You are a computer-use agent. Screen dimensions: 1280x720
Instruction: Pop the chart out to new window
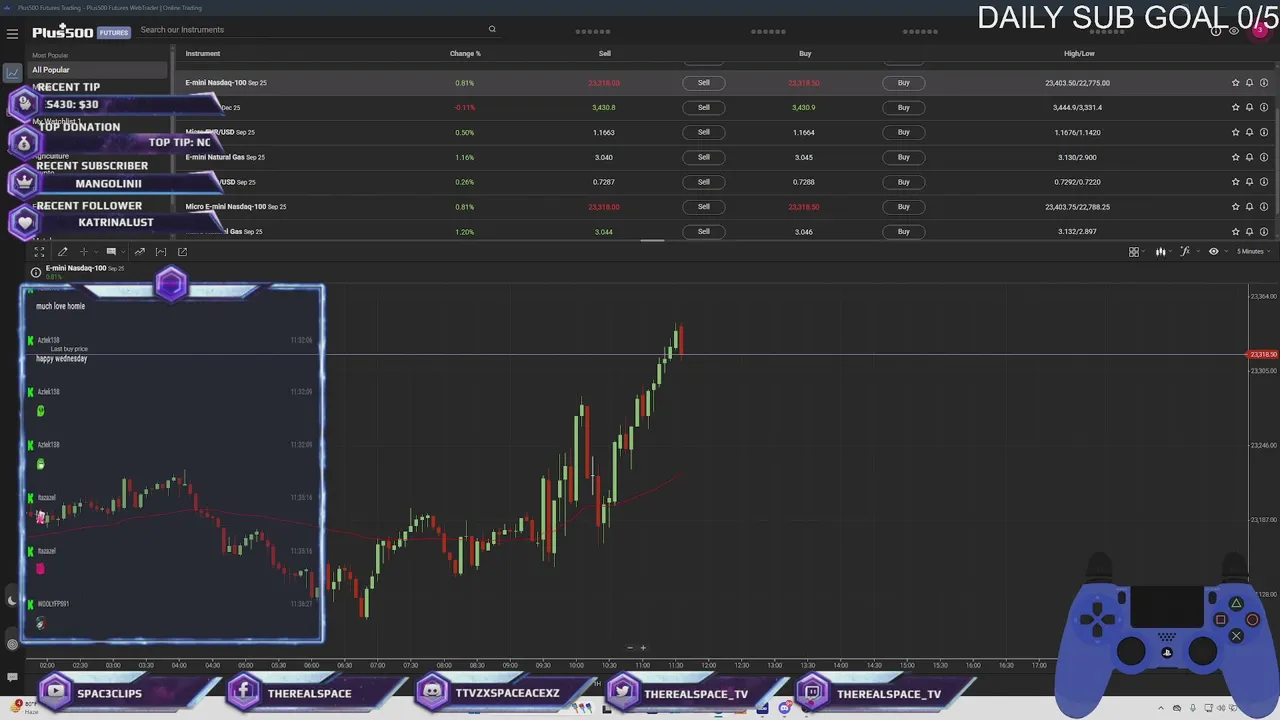pos(183,252)
